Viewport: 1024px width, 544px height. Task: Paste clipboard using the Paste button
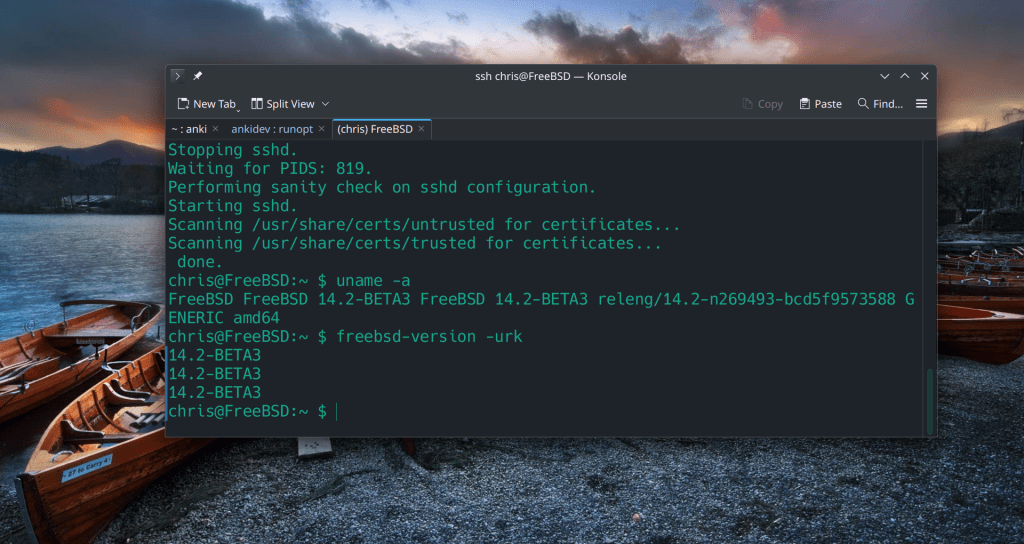pyautogui.click(x=820, y=104)
